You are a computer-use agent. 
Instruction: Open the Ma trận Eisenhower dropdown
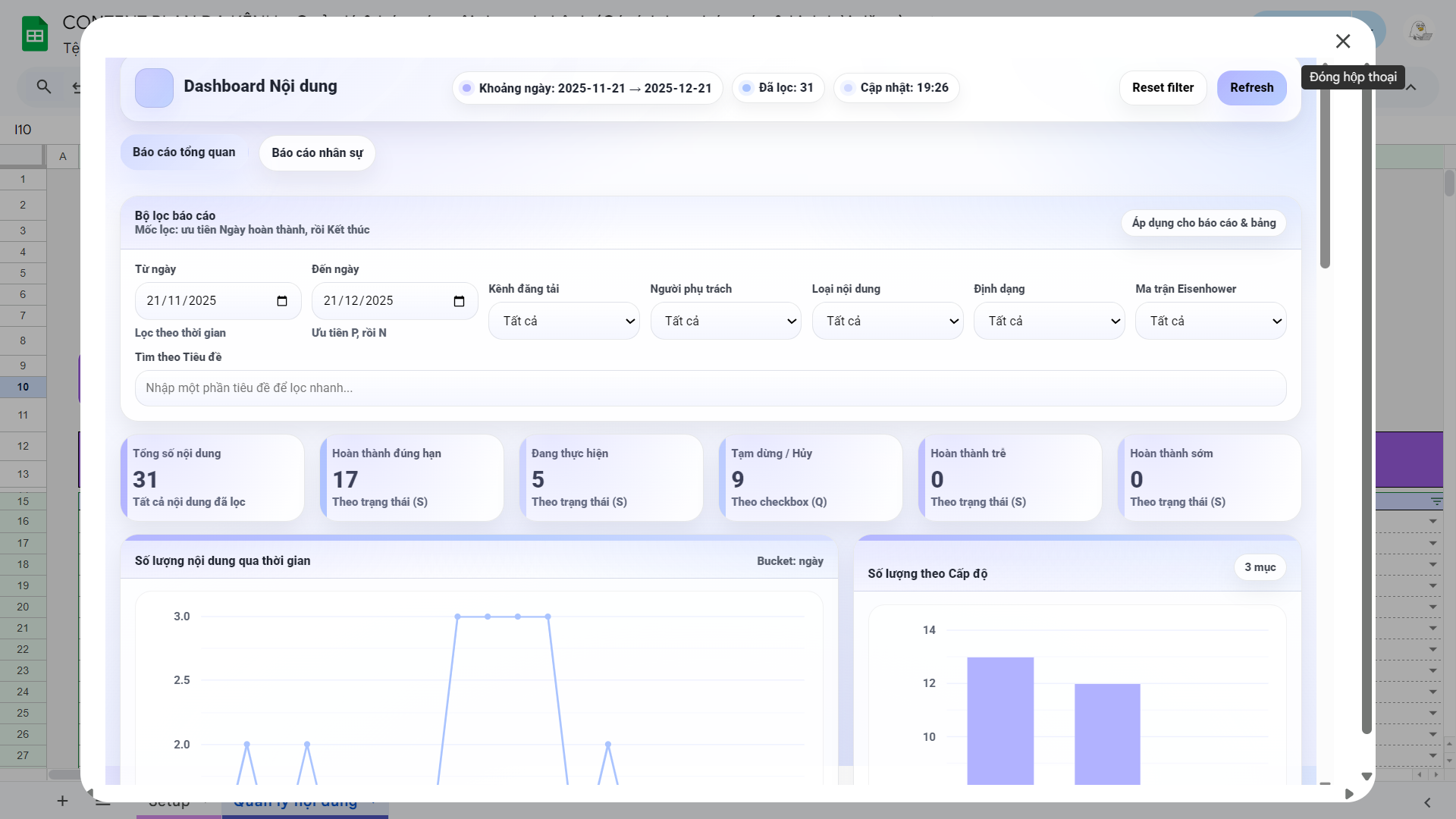pyautogui.click(x=1210, y=321)
